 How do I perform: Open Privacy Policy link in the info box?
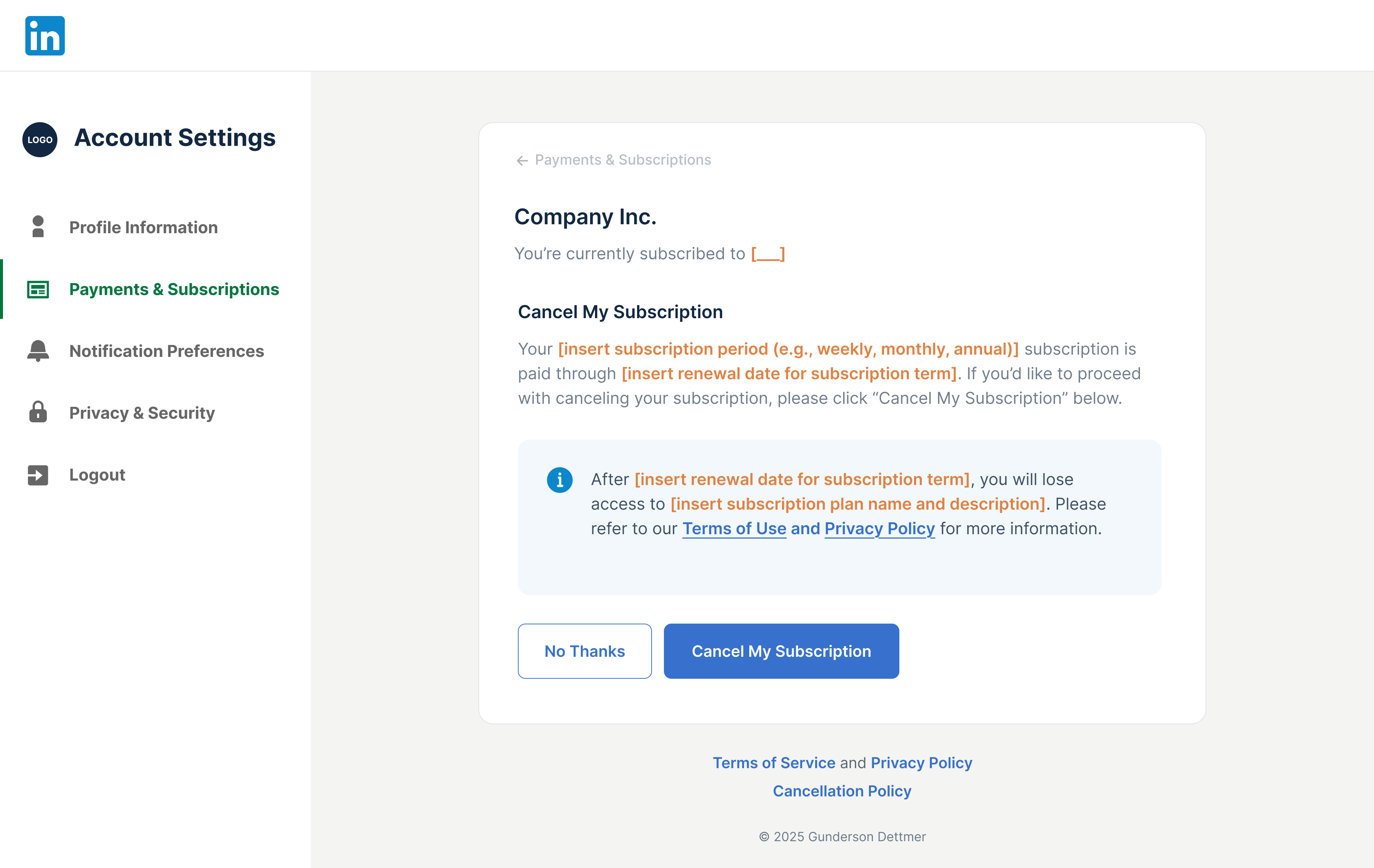[x=880, y=529]
